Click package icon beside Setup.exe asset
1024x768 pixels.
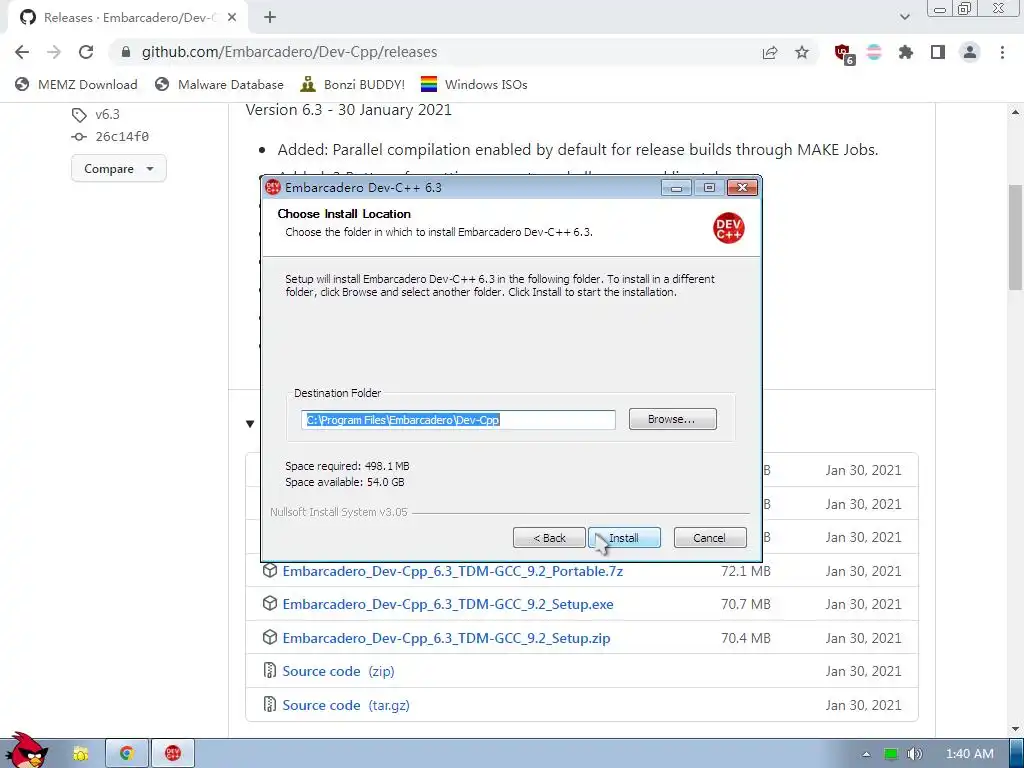(x=270, y=603)
